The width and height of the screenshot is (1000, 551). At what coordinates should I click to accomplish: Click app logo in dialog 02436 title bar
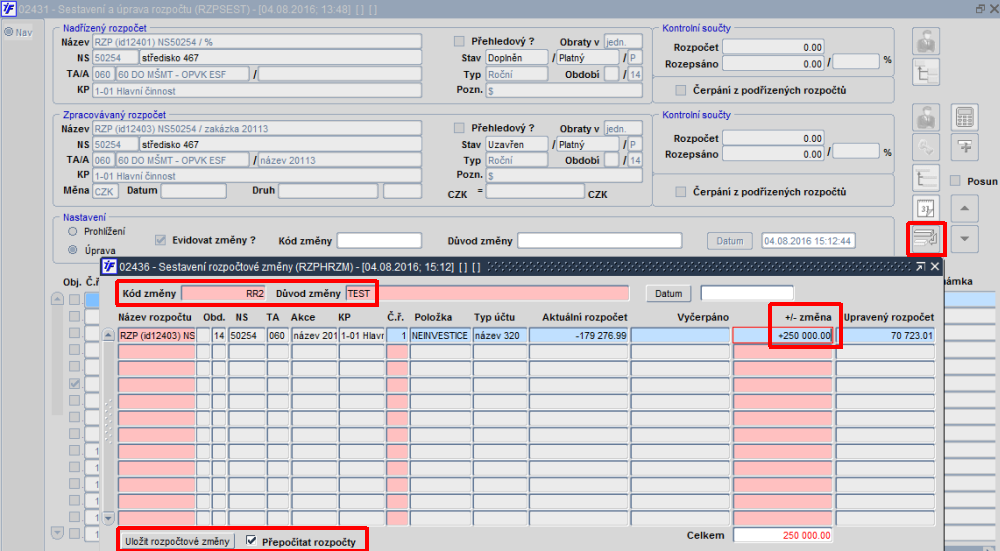[109, 267]
